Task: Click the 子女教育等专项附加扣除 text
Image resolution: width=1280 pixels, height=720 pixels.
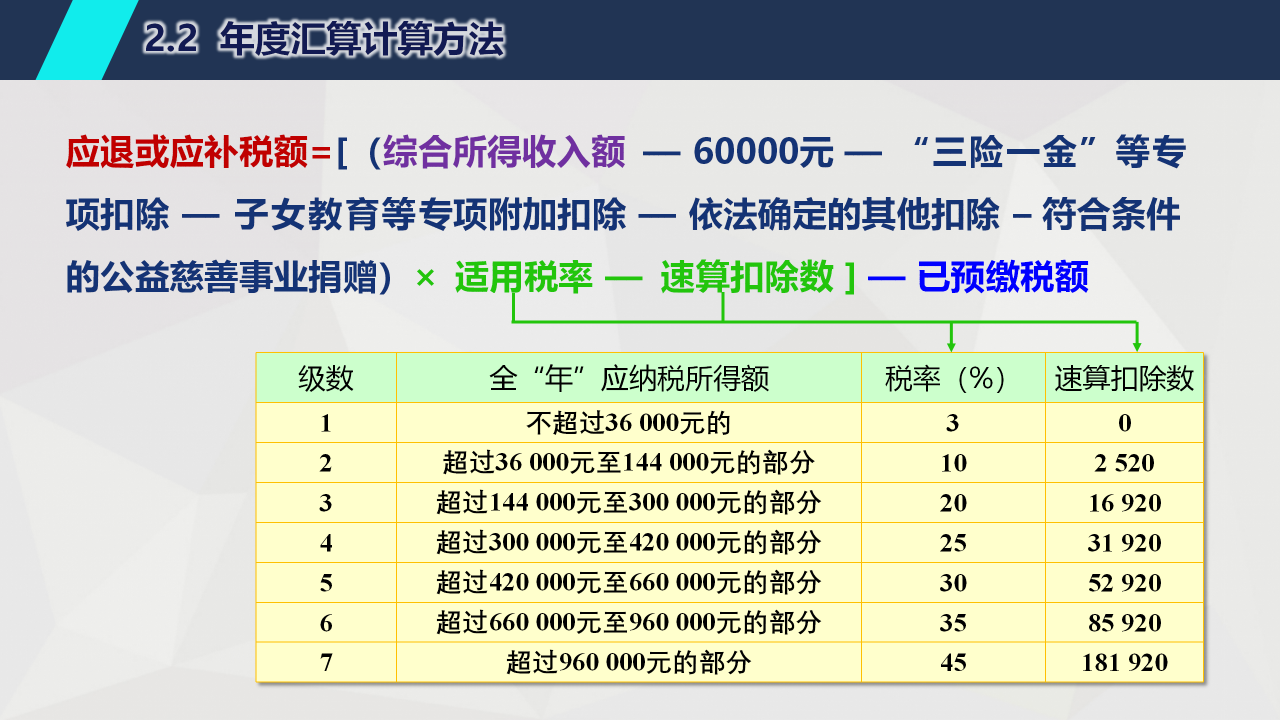Action: [431, 215]
